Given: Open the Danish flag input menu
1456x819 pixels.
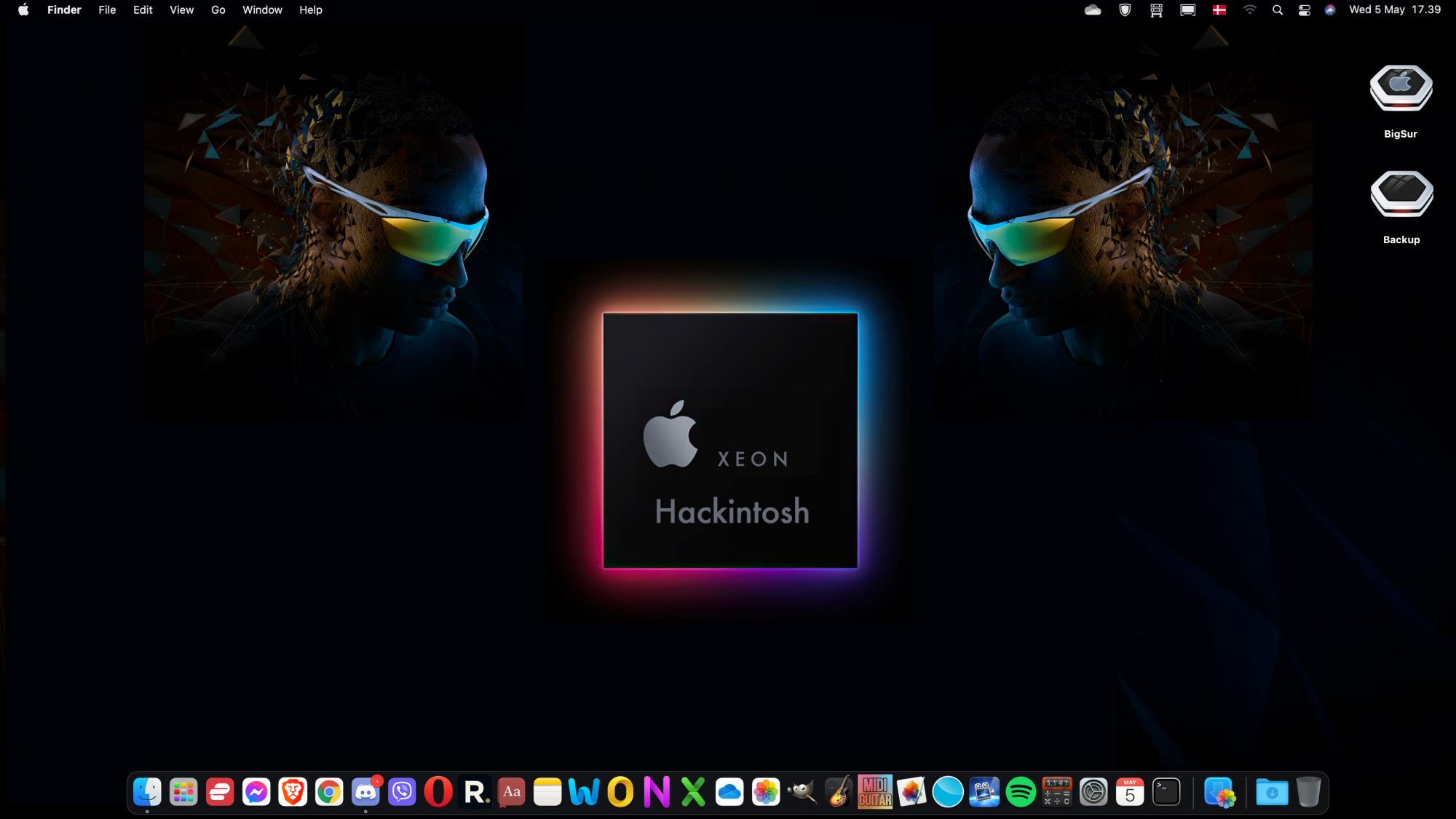Looking at the screenshot, I should pos(1219,9).
